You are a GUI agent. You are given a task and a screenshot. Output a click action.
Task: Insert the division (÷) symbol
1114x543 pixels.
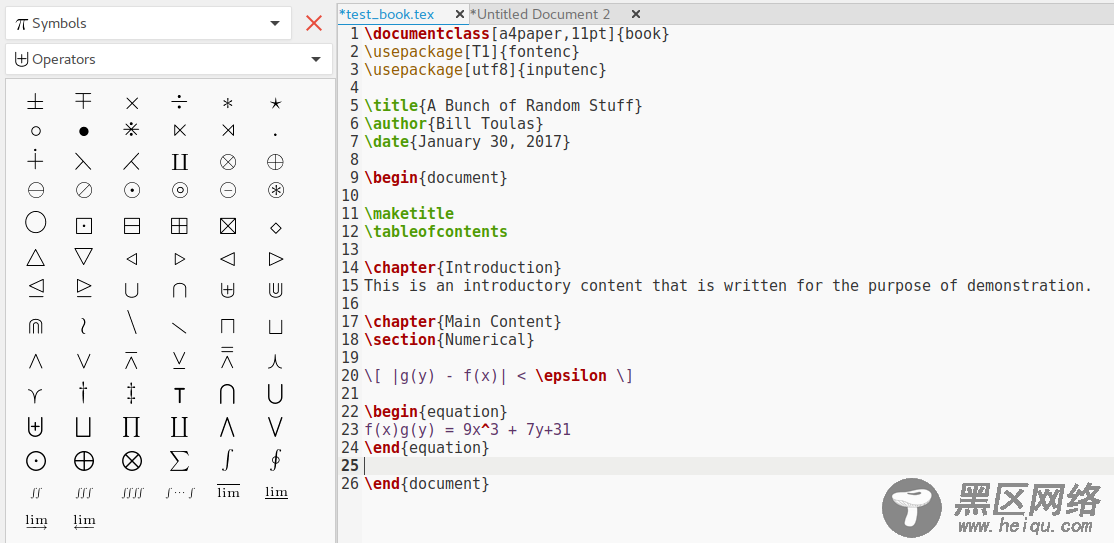[180, 103]
